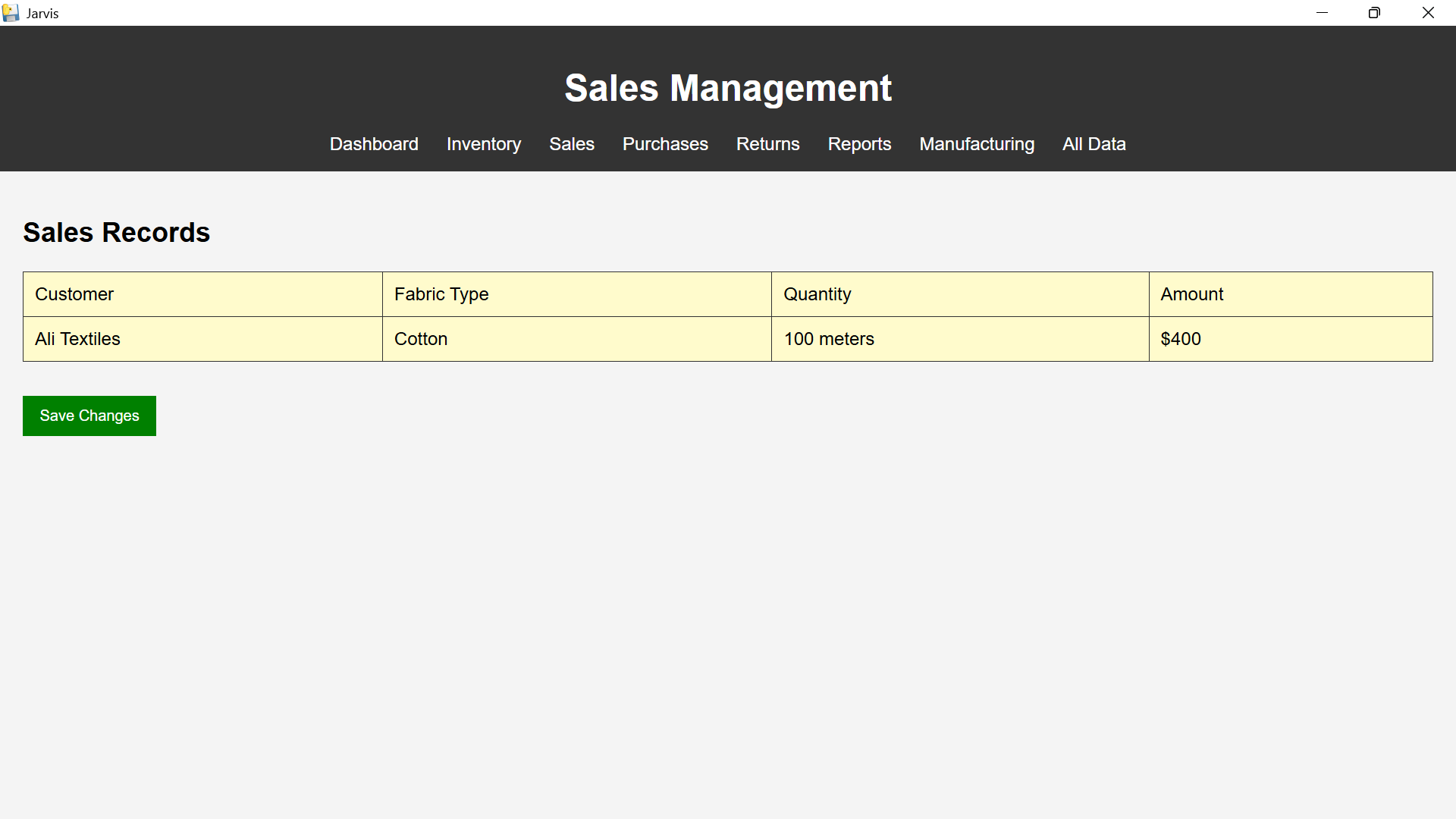Viewport: 1456px width, 819px height.
Task: Select the Sales navigation item
Action: [572, 144]
